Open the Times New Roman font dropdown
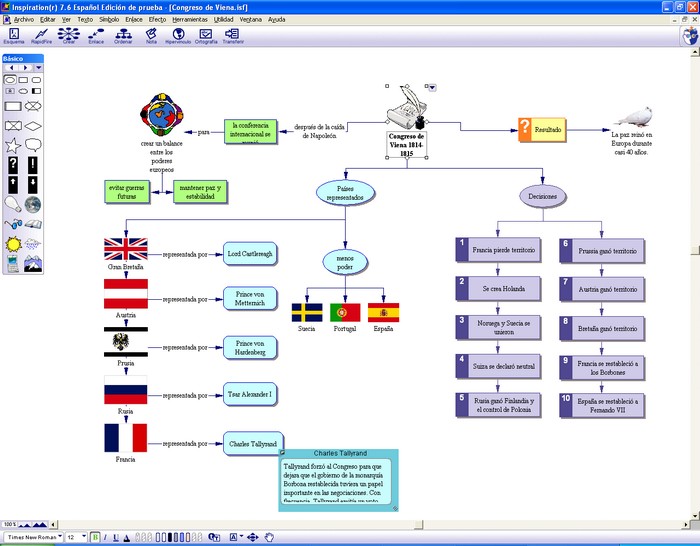700x546 pixels. point(58,537)
